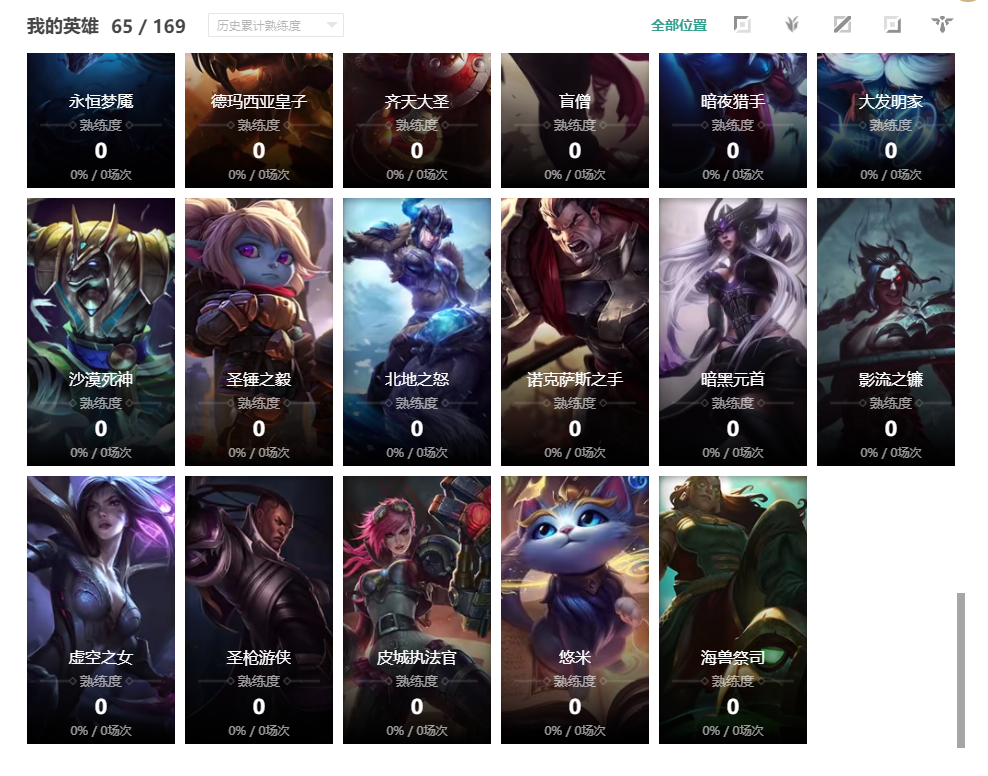Image resolution: width=988 pixels, height=776 pixels.
Task: Click the 虚空之女 hero portrait
Action: pyautogui.click(x=101, y=610)
